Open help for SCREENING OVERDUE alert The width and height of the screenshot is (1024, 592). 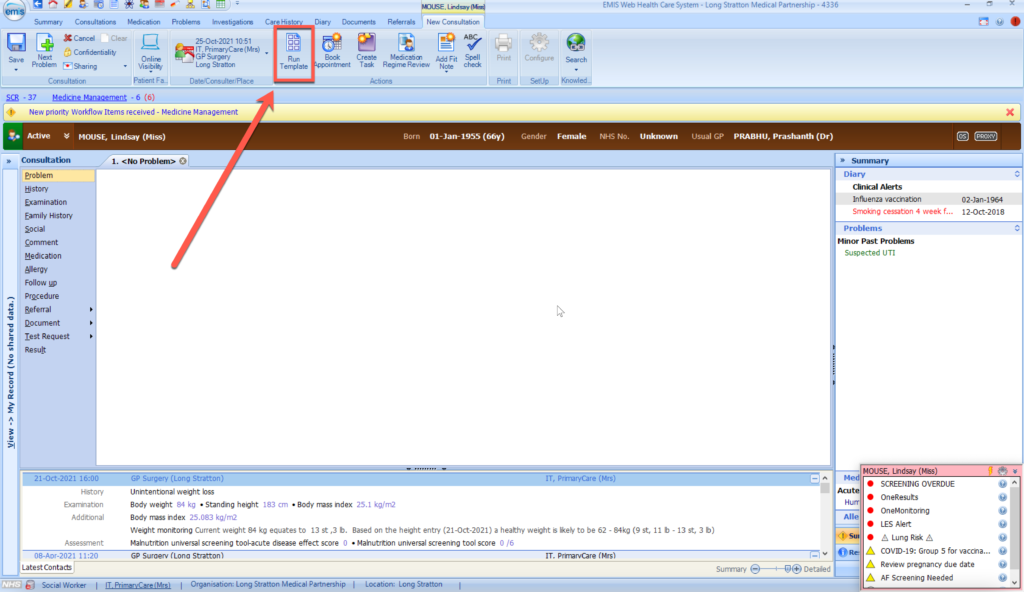[x=1002, y=484]
